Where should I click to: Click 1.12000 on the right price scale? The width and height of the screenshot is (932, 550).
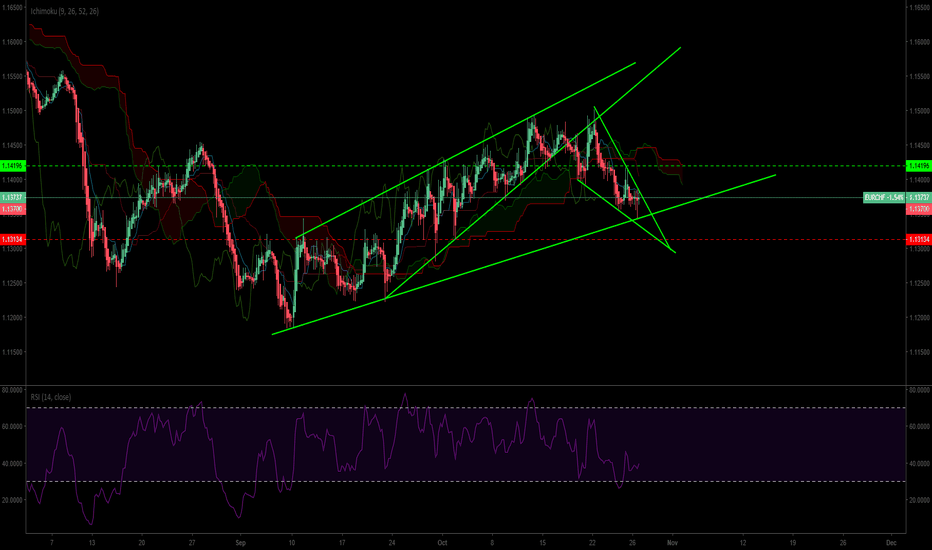tap(920, 318)
